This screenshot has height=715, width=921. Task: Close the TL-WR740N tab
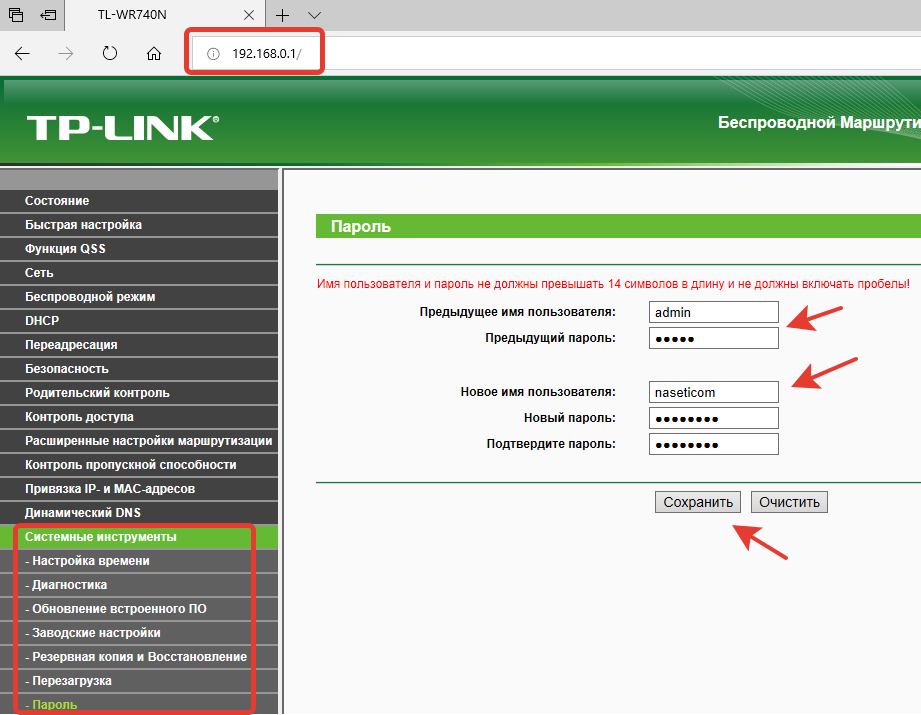tap(249, 15)
